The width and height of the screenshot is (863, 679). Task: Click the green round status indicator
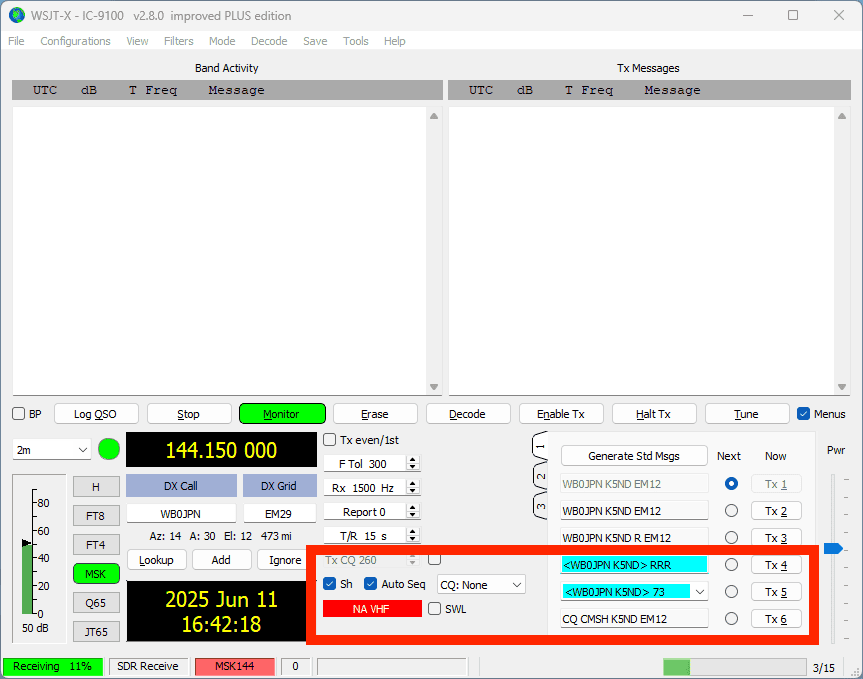coord(109,450)
